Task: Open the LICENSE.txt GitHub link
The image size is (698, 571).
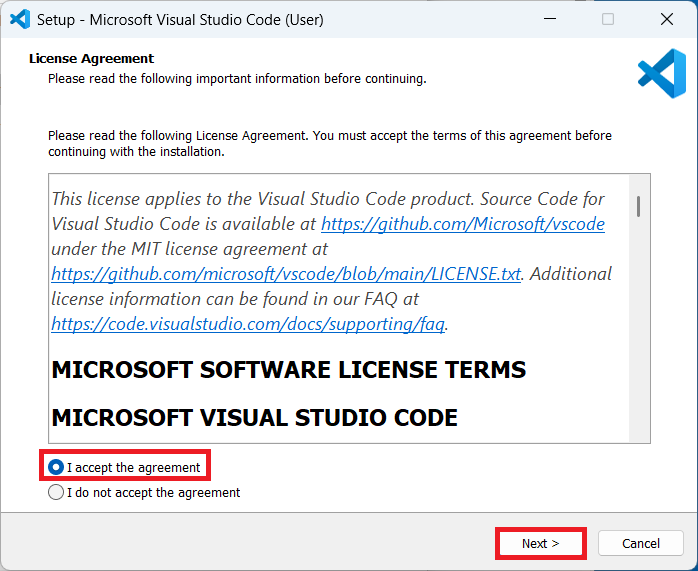Action: click(286, 273)
